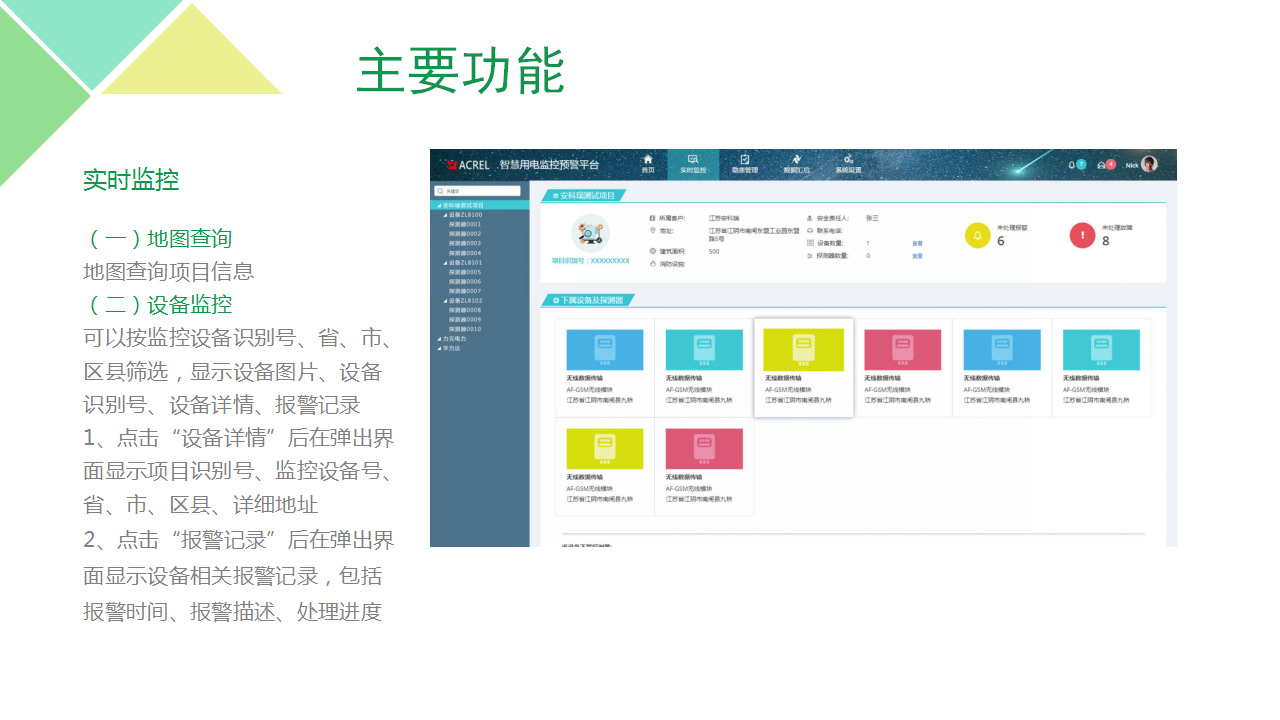Click the slide title 主要功能
1280x720 pixels.
tap(461, 71)
